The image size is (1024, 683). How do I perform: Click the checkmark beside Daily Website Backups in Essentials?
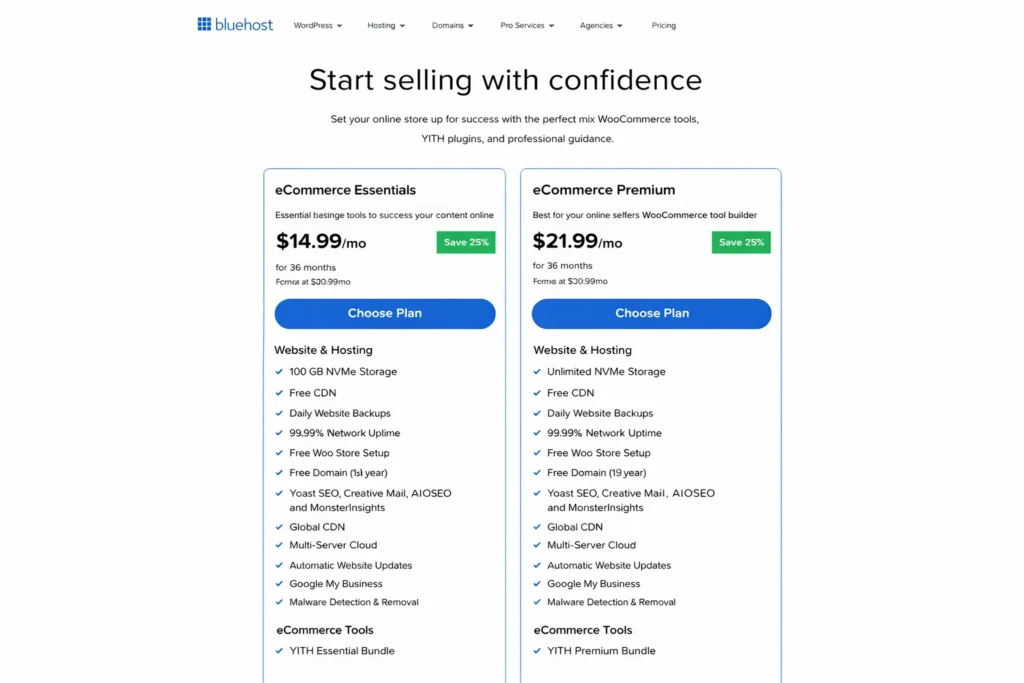pyautogui.click(x=278, y=413)
